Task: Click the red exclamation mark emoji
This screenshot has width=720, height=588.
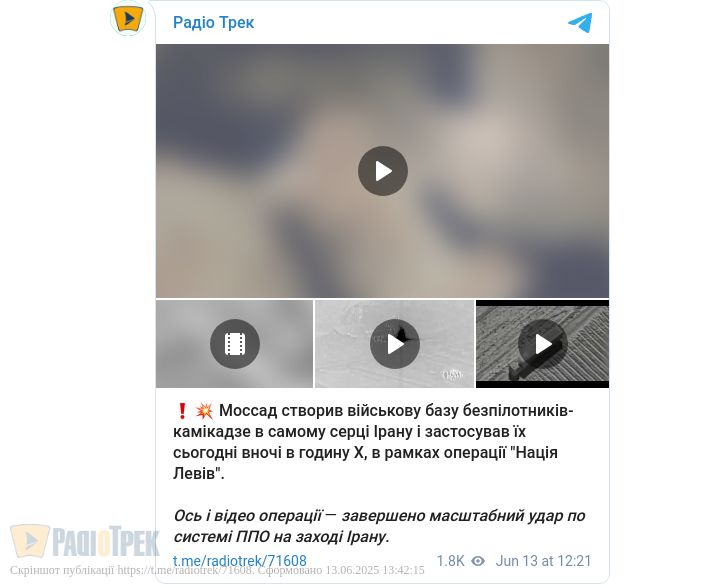Action: tap(182, 411)
